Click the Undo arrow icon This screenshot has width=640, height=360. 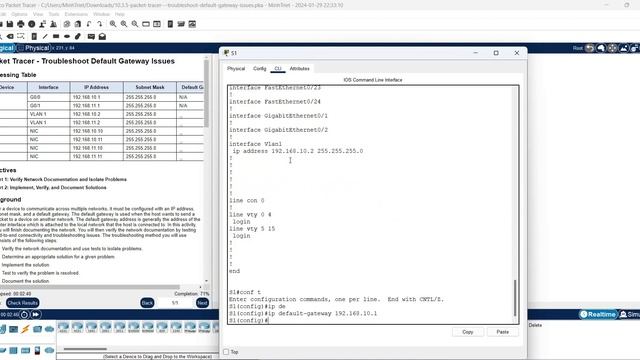[x=89, y=24]
